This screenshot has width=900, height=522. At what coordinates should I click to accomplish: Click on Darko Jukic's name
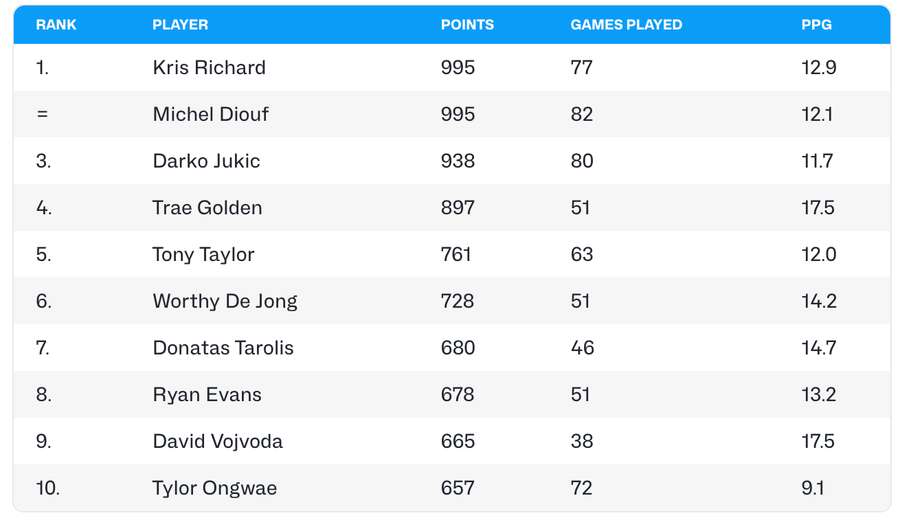(x=207, y=161)
